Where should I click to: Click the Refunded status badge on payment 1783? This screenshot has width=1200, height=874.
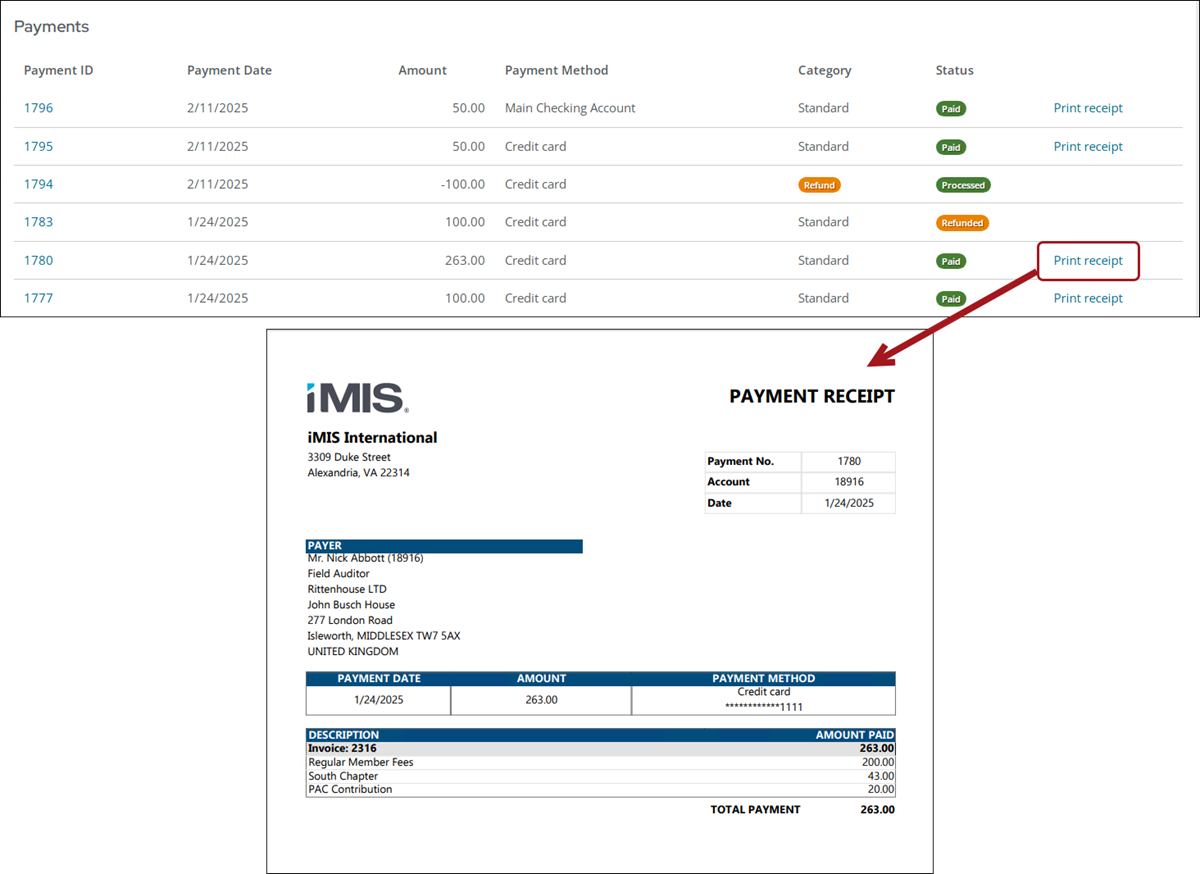pos(962,222)
